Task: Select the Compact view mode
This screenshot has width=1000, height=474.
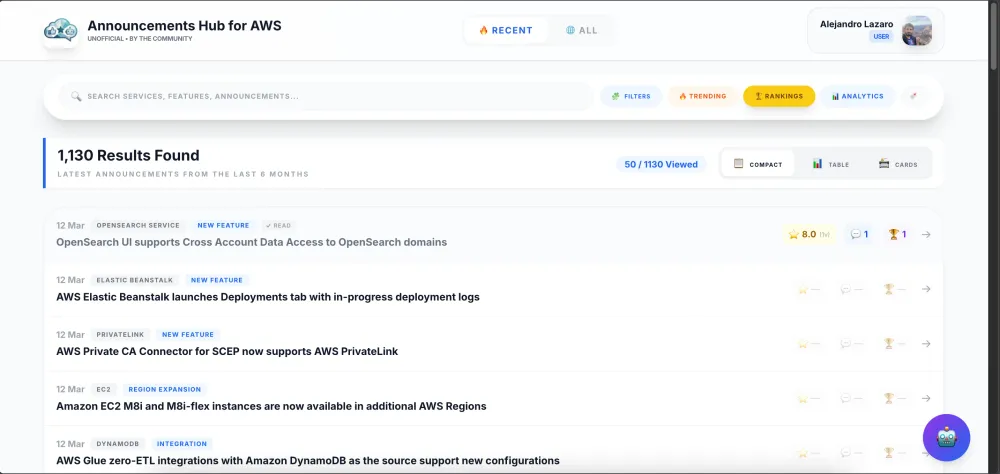Action: (758, 164)
